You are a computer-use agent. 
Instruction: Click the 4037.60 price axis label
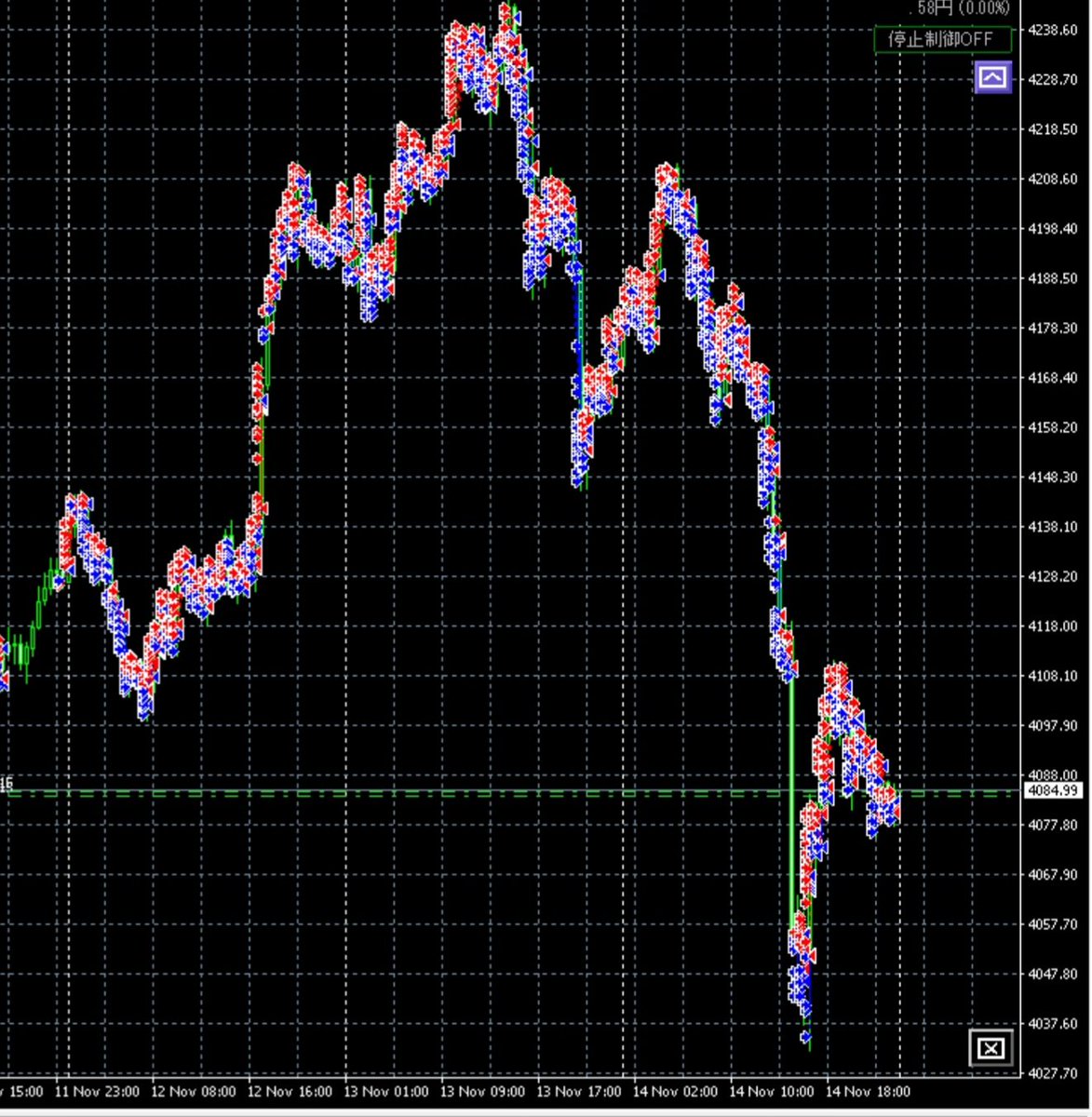click(x=1053, y=1024)
